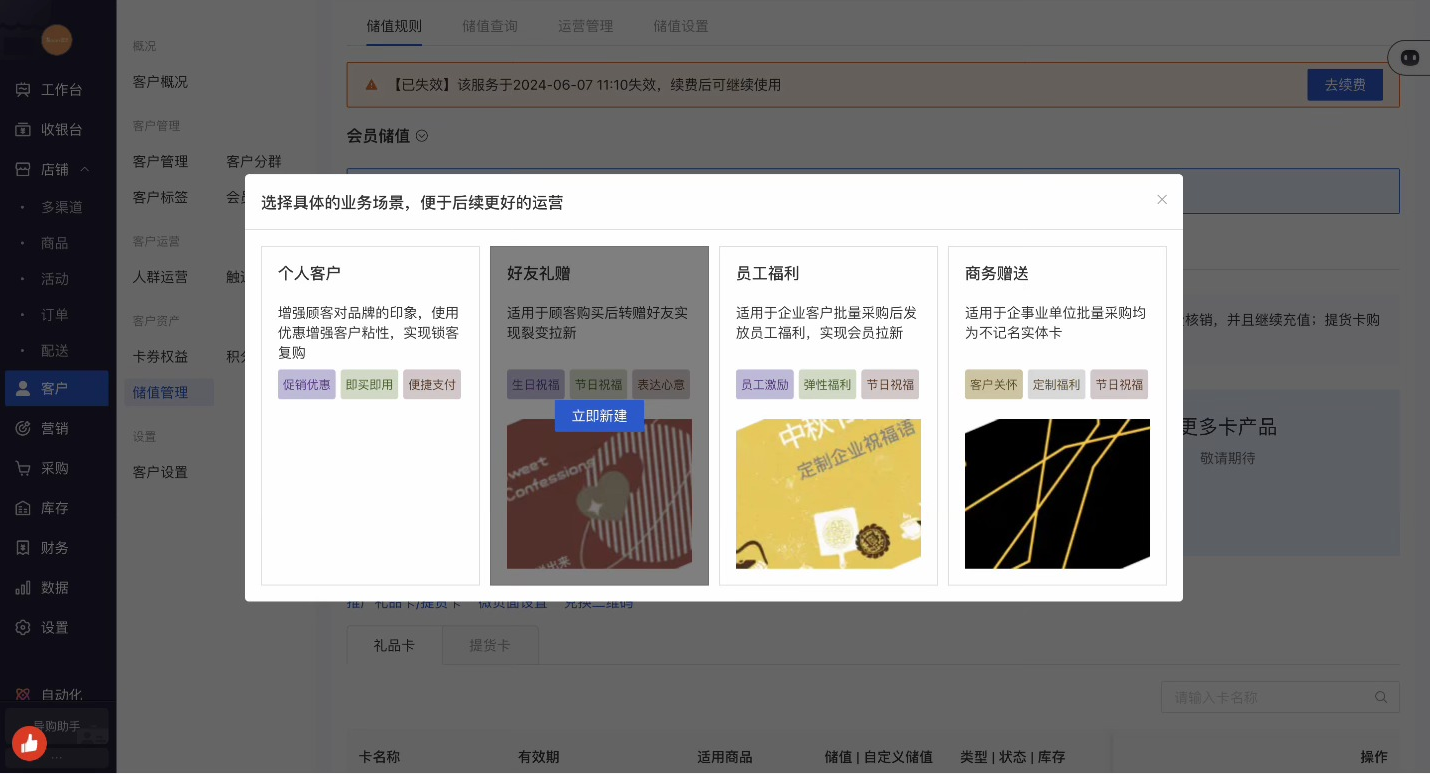This screenshot has height=774, width=1430.
Task: Open the 工作台 workbench sidebar icon
Action: click(x=23, y=90)
